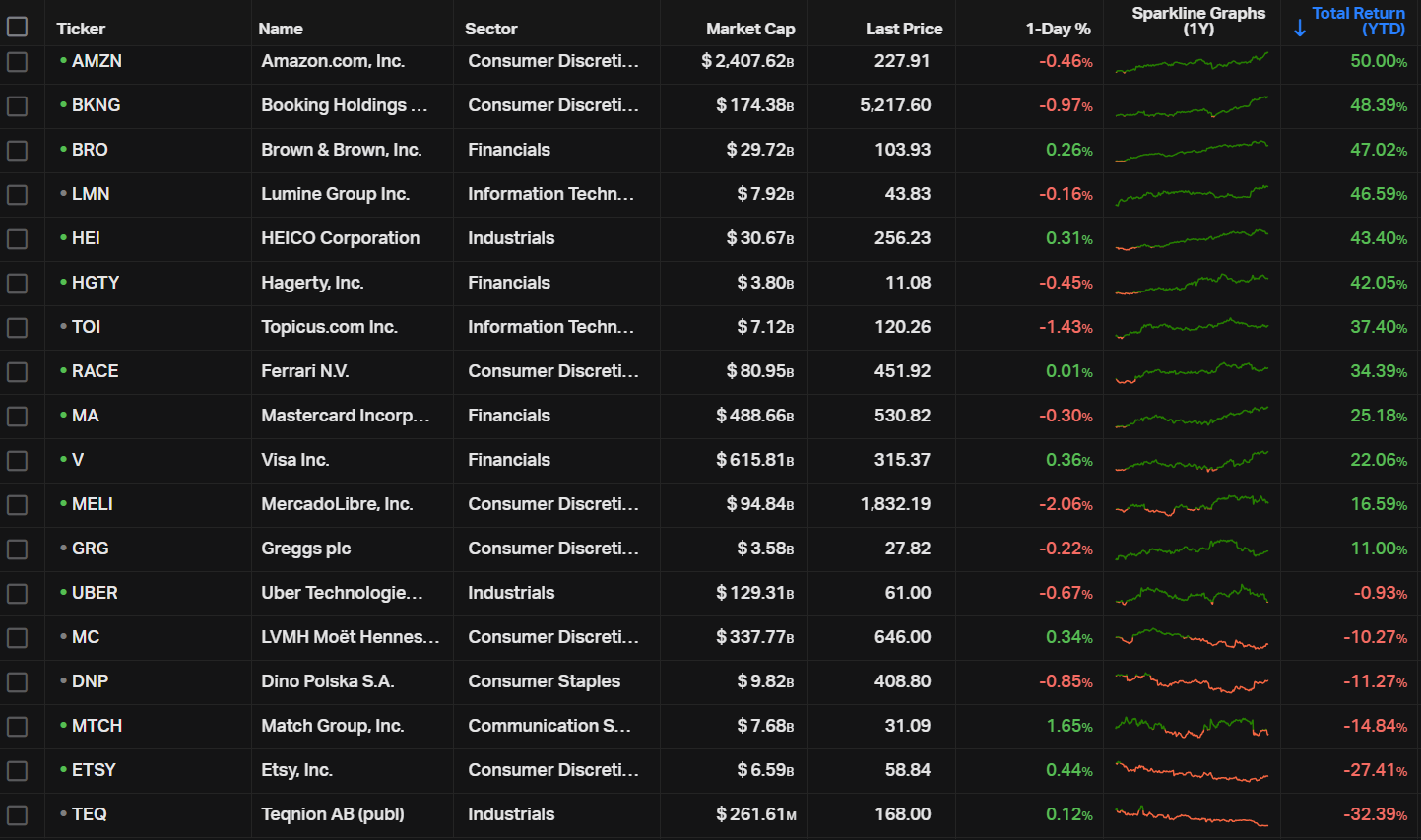Click the 1-day change -1.43%
Screen dimensions: 1421x840
click(x=1066, y=327)
